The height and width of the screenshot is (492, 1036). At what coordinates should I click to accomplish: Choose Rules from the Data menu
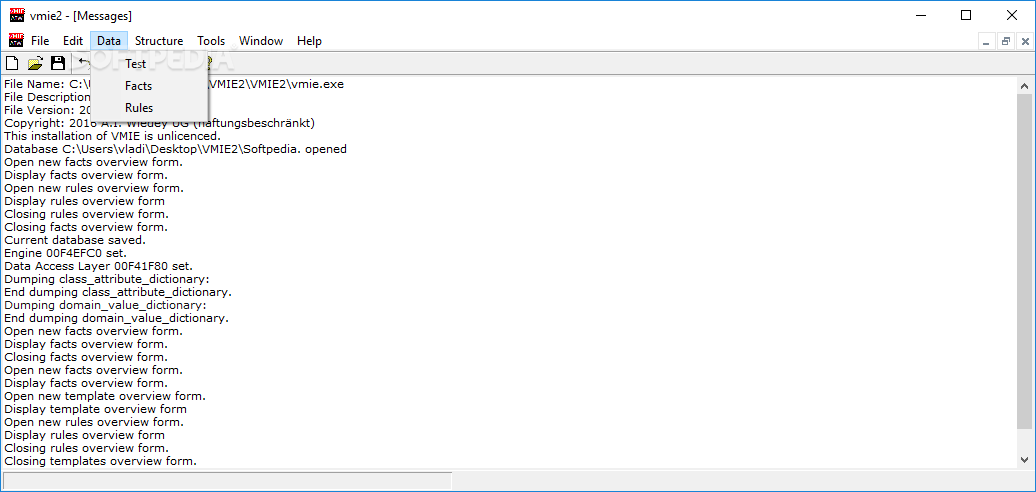click(x=149, y=108)
